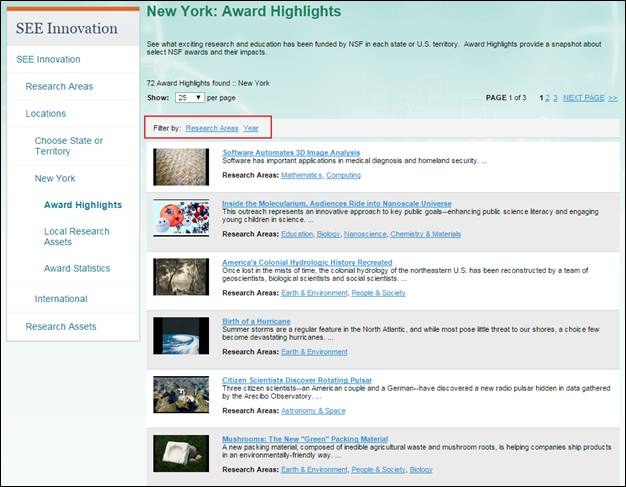The height and width of the screenshot is (487, 626).
Task: Open Research Areas in the sidebar
Action: tap(59, 86)
